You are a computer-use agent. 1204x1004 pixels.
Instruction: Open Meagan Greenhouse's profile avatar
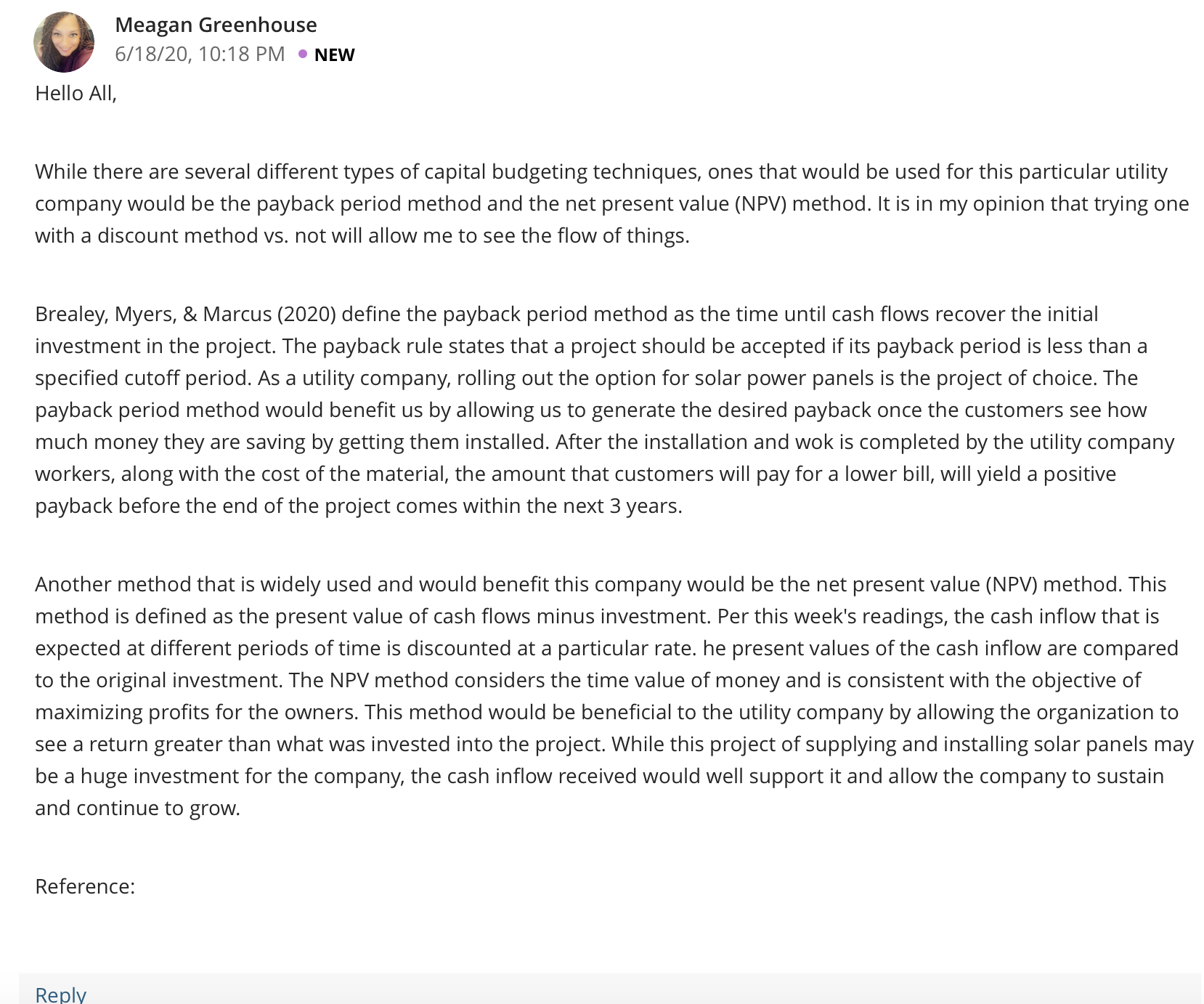(x=64, y=42)
